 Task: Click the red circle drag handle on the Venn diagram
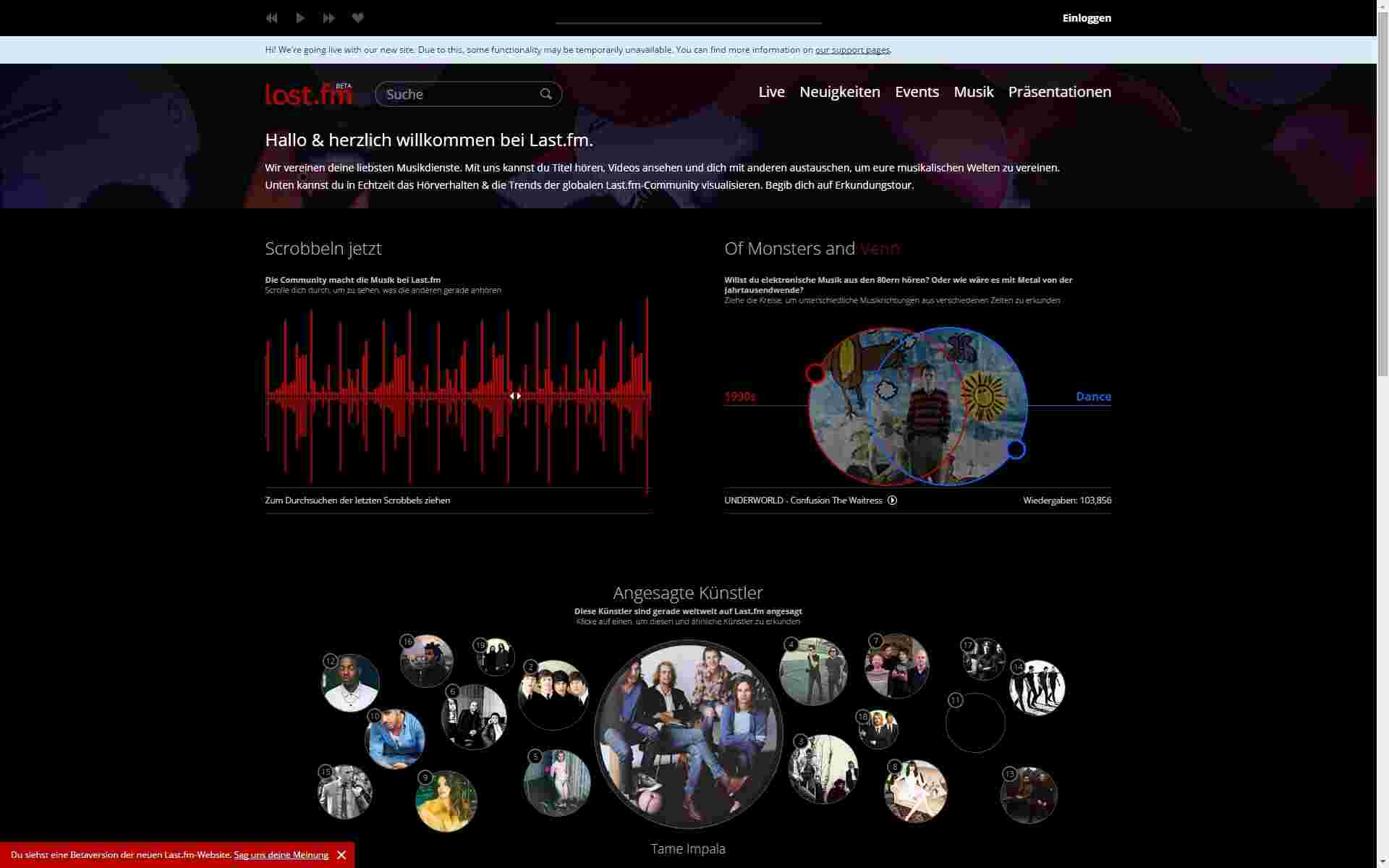[817, 371]
